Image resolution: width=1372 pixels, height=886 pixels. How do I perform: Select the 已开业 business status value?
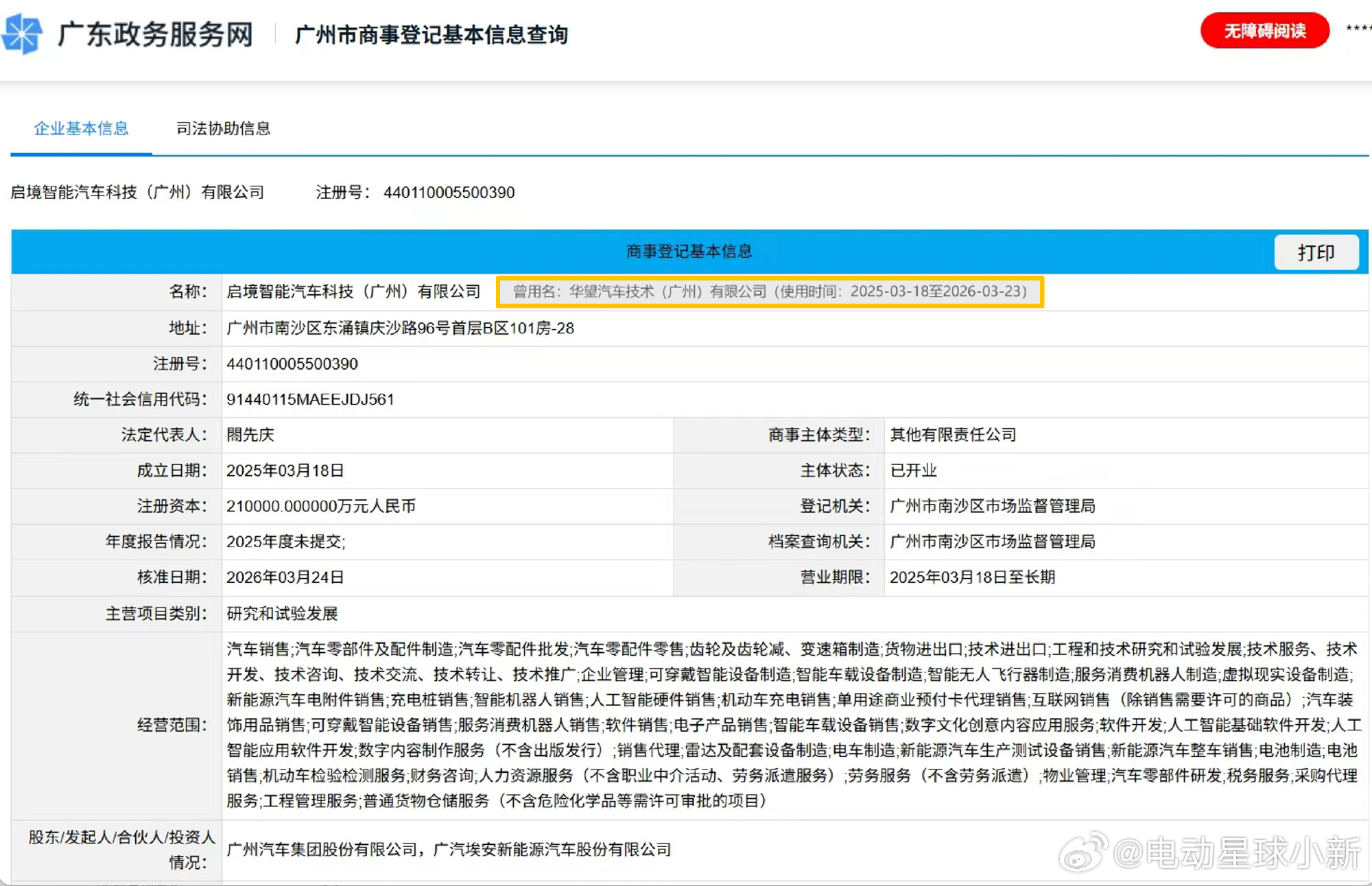pyautogui.click(x=913, y=470)
